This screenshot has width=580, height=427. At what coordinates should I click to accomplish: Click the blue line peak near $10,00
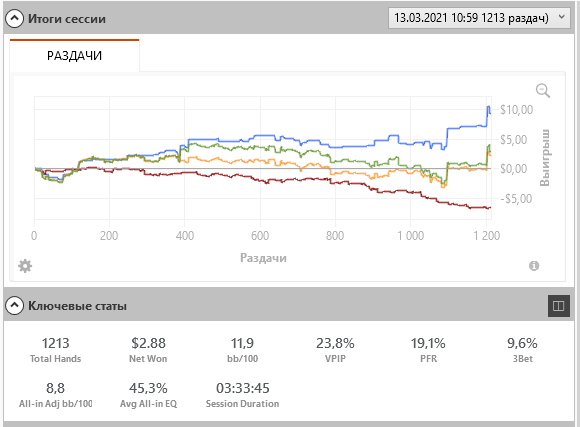coord(489,107)
